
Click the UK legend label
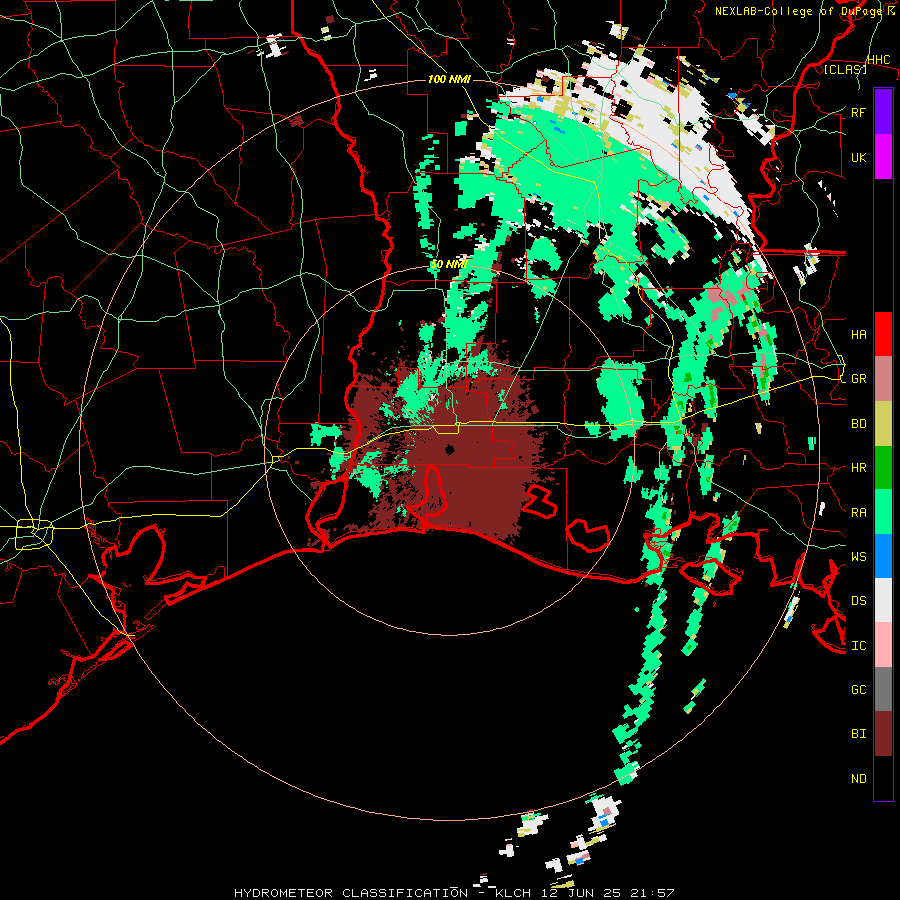click(858, 157)
